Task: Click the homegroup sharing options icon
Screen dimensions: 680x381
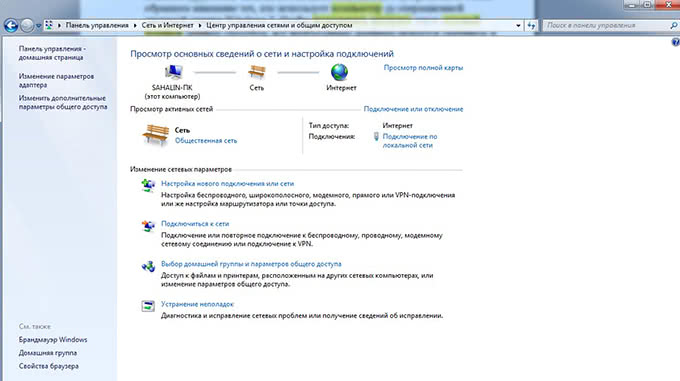Action: click(148, 266)
